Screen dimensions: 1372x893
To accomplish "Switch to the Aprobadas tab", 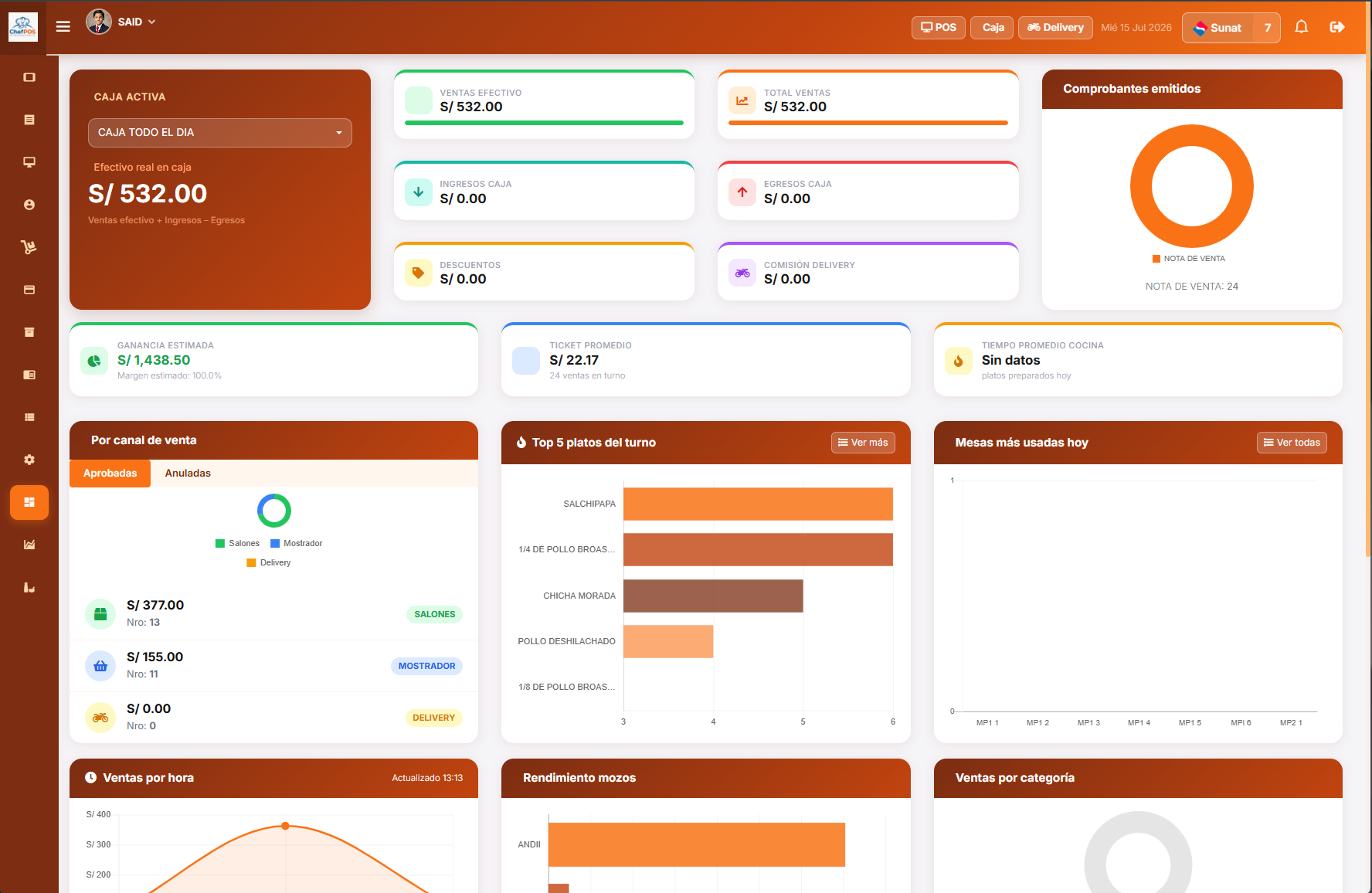I will pyautogui.click(x=110, y=474).
